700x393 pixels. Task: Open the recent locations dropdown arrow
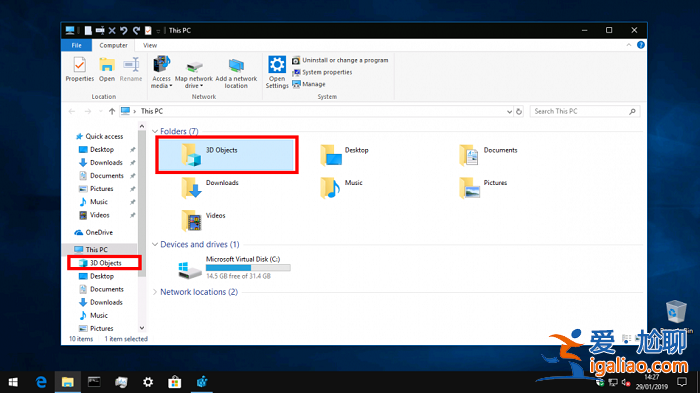(100, 111)
